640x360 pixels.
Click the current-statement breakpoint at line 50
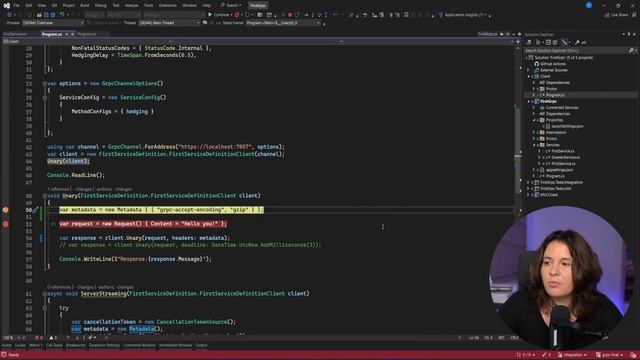pyautogui.click(x=5, y=210)
